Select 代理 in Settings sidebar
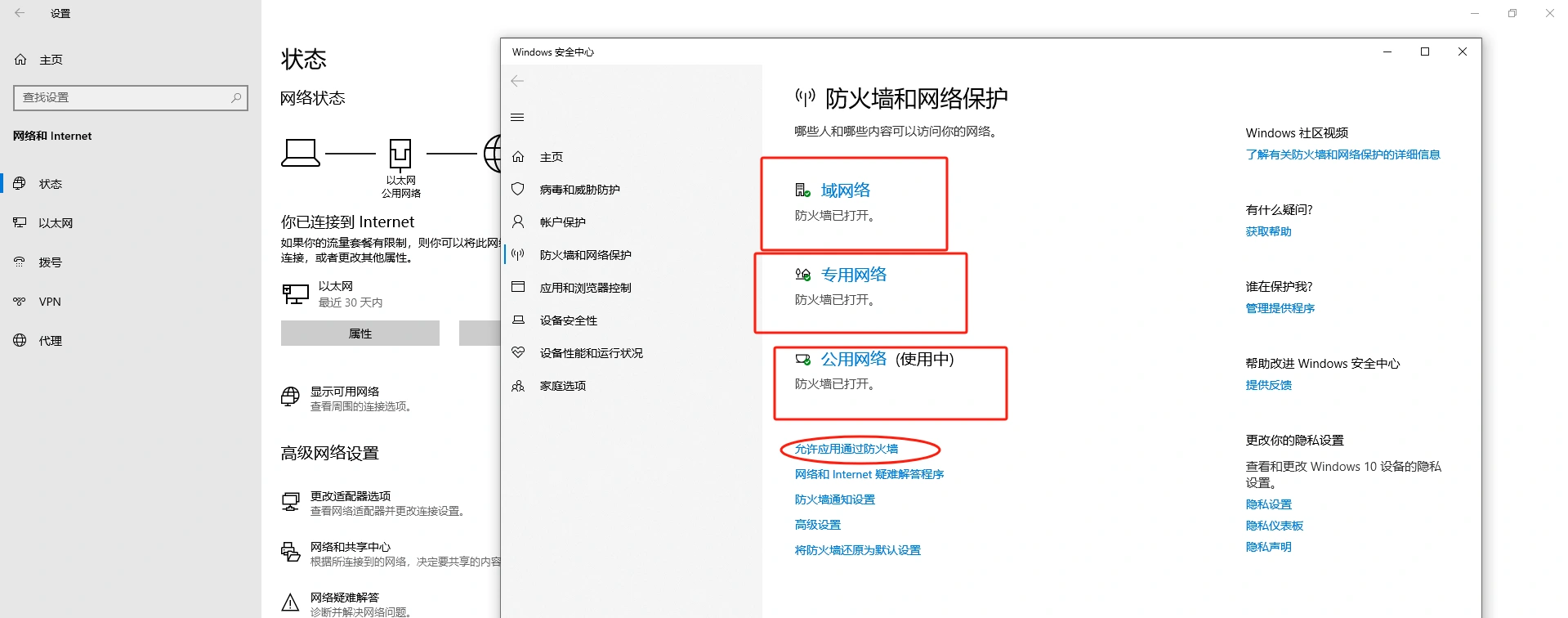This screenshot has height=618, width=1568. tap(51, 341)
